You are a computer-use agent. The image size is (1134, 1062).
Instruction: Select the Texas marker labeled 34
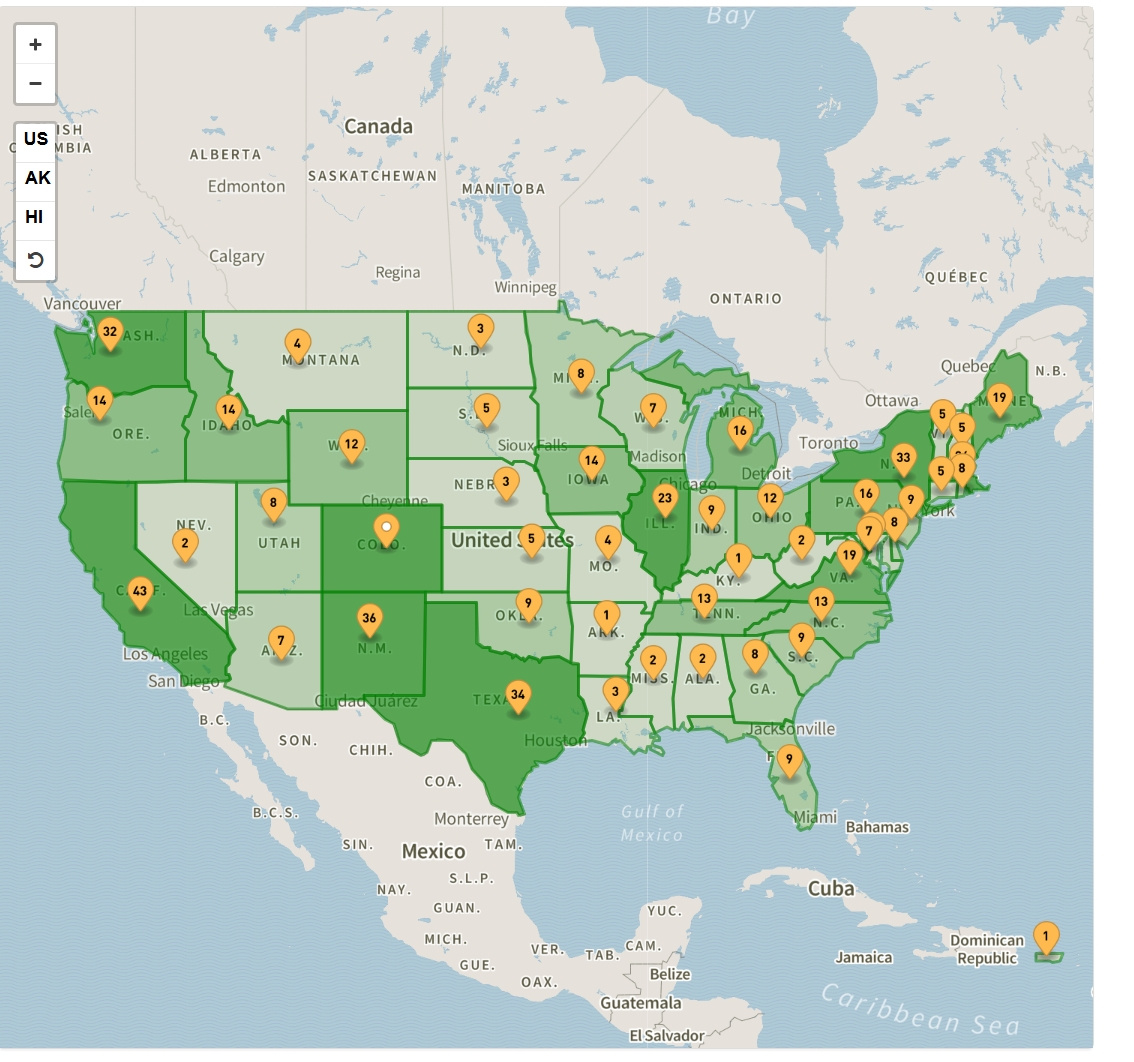[517, 696]
